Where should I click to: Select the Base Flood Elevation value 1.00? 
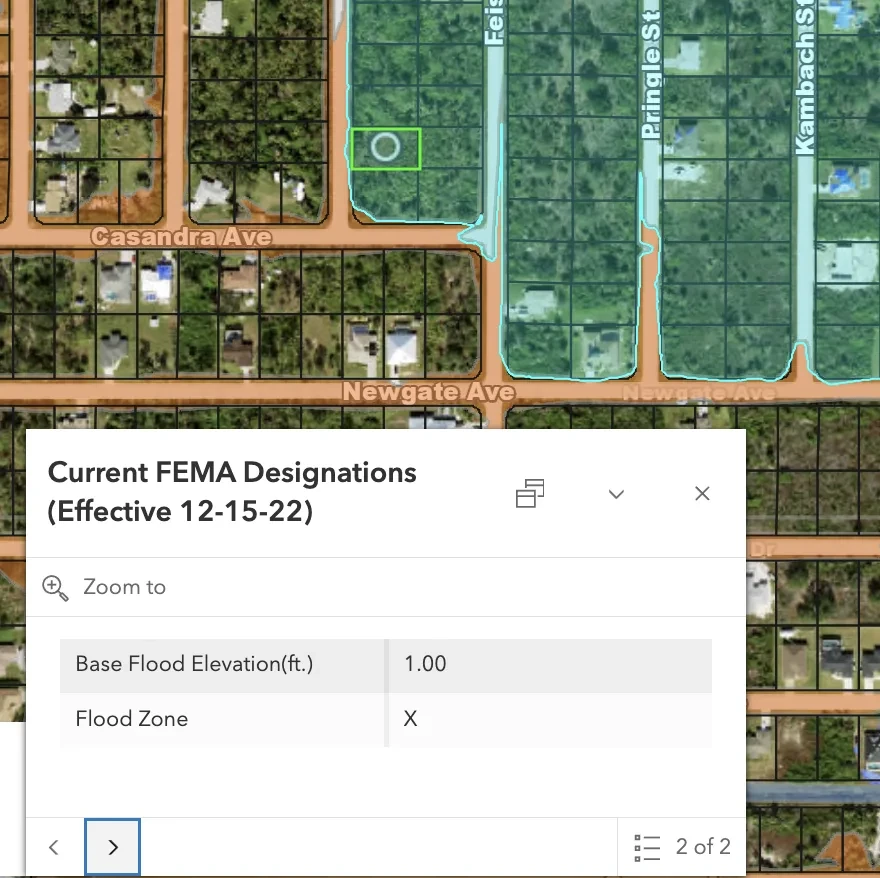tap(425, 664)
